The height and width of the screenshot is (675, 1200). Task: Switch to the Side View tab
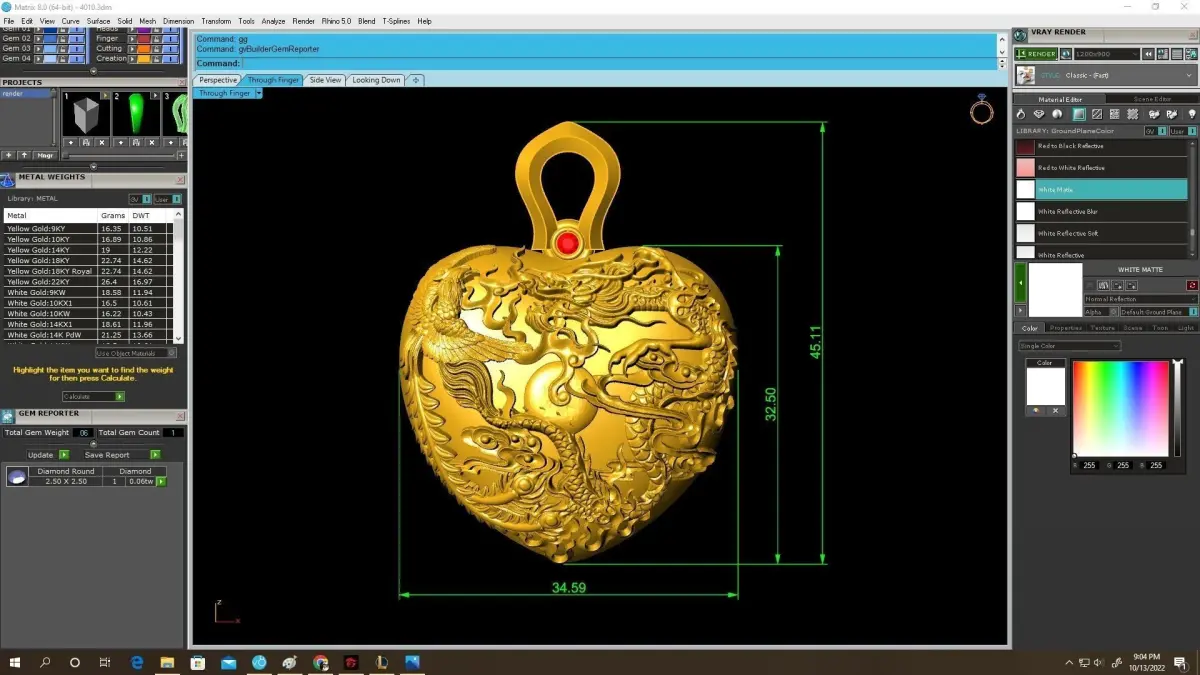click(x=325, y=80)
